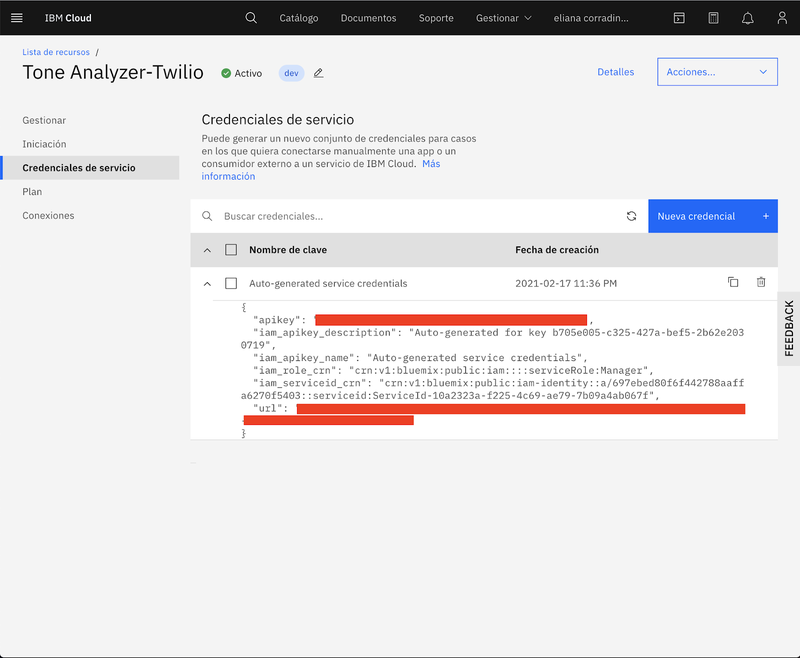Image resolution: width=800 pixels, height=658 pixels.
Task: View notifications via the bell icon
Action: click(748, 17)
